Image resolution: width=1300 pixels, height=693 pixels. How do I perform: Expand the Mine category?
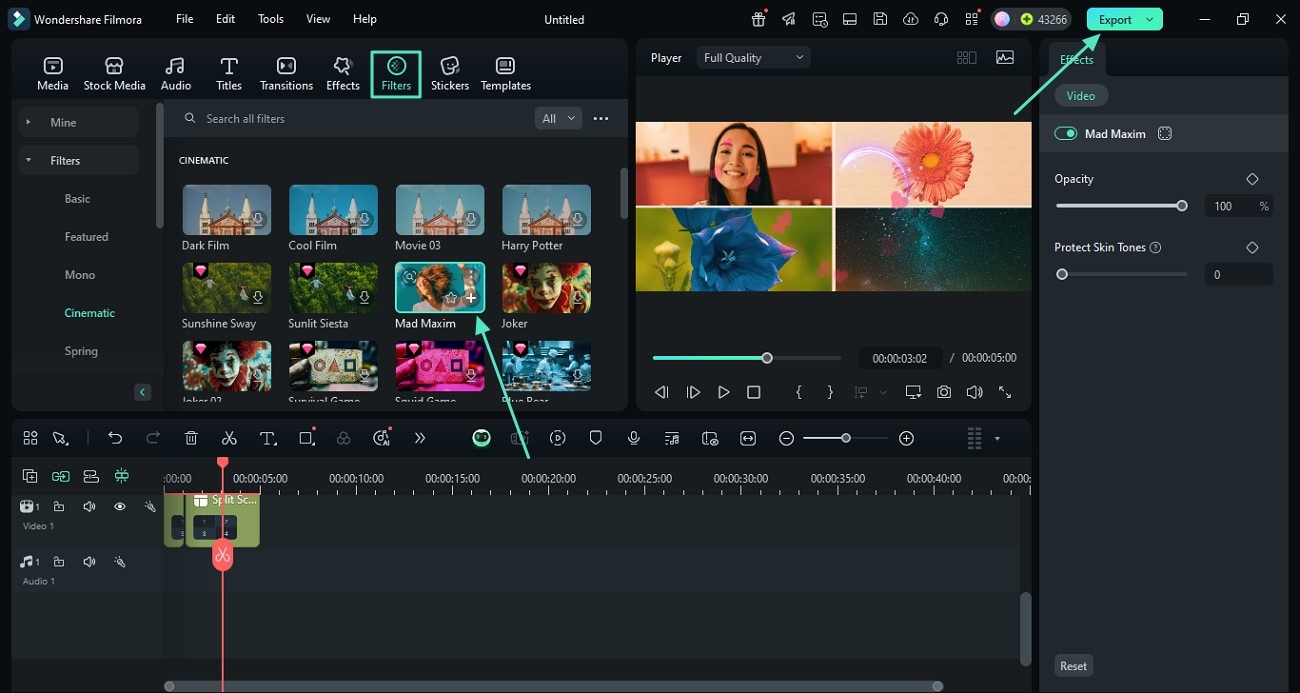tap(78, 122)
